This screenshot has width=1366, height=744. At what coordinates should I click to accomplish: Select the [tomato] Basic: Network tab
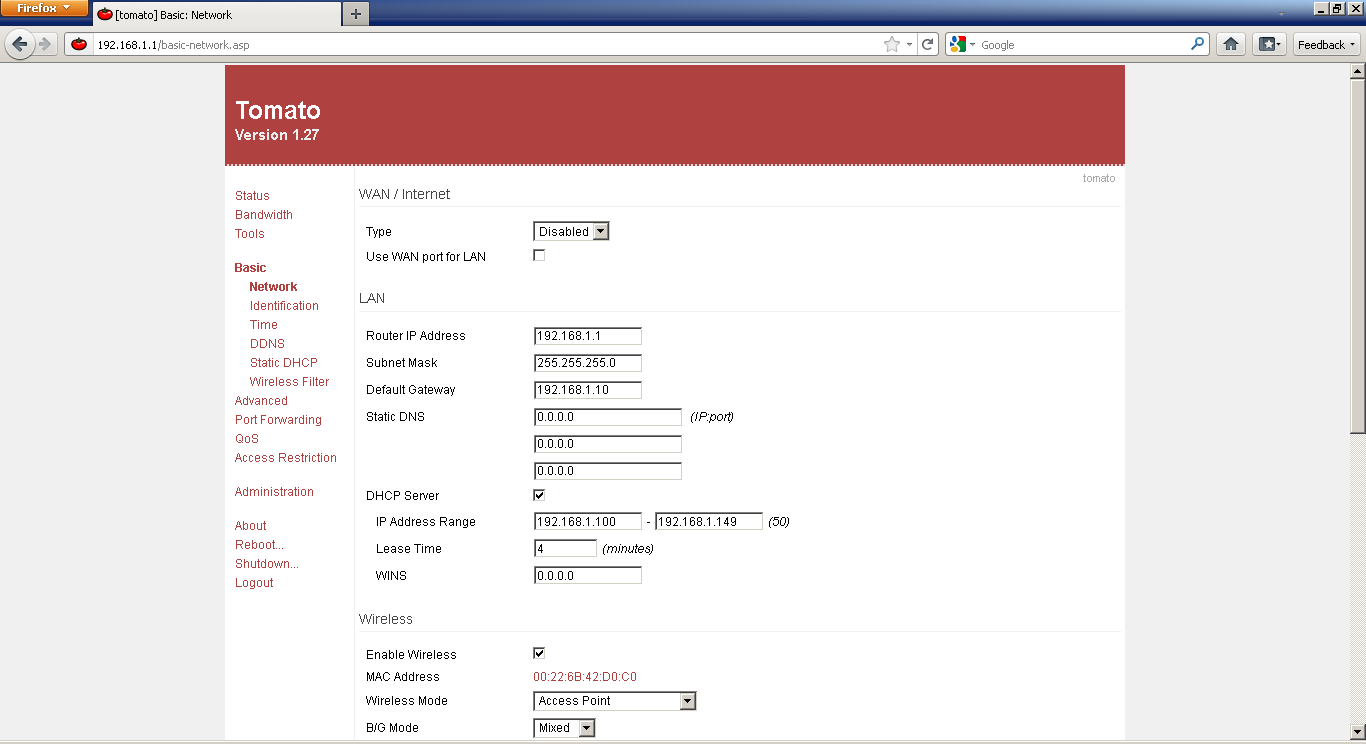(216, 15)
